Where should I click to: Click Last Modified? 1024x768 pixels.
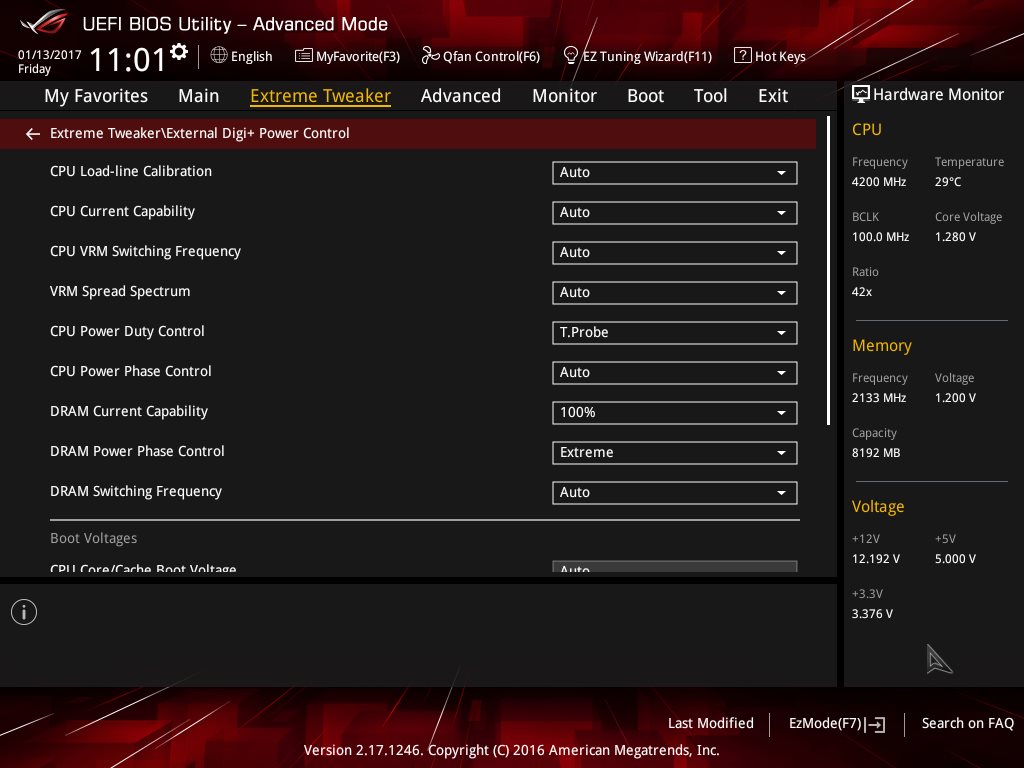[711, 723]
